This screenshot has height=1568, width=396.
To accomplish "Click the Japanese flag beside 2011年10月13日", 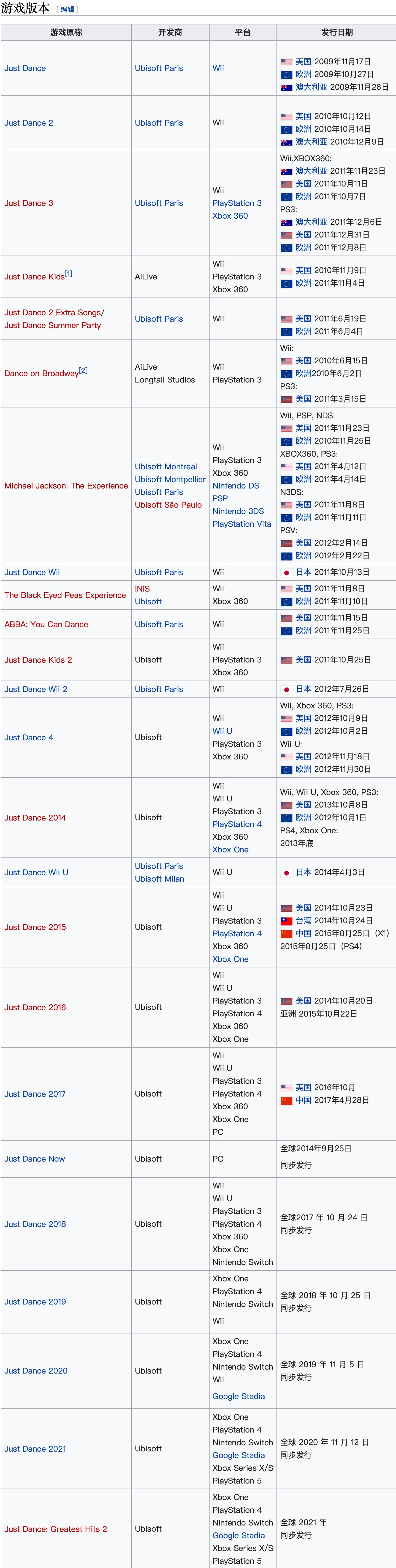I will pos(287,572).
